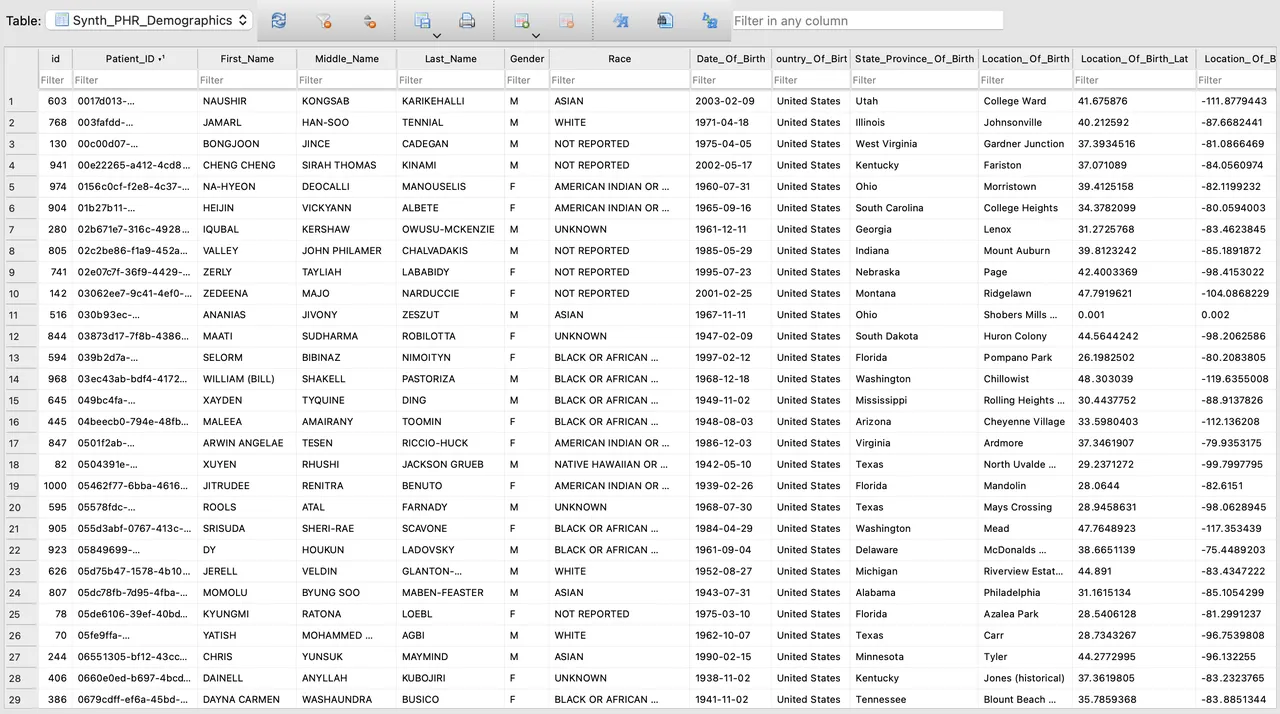Open the Synth_PHR_Demographics table dropdown
The height and width of the screenshot is (714, 1280).
pyautogui.click(x=153, y=20)
